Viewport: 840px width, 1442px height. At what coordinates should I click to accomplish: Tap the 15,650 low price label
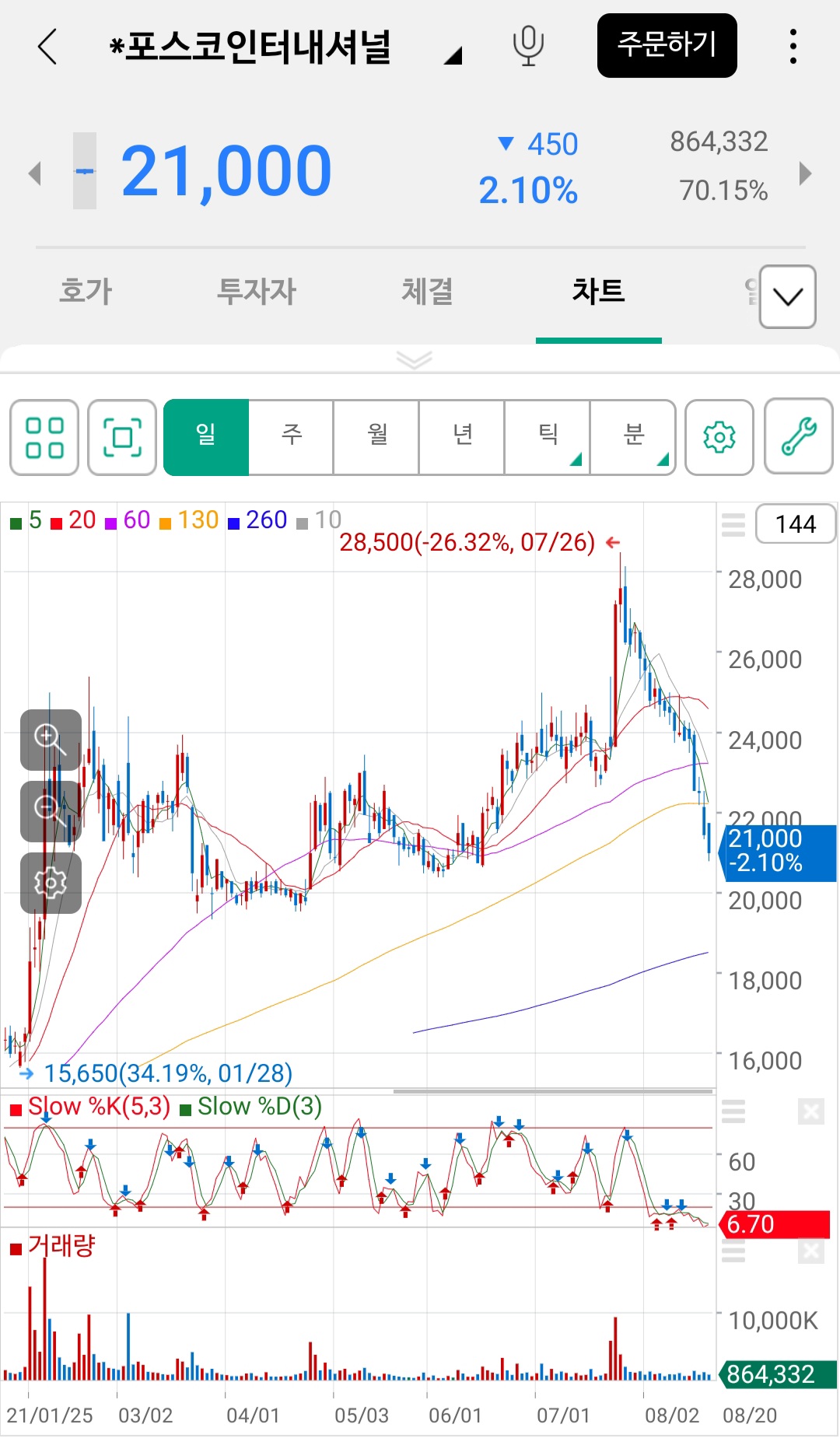tap(168, 1073)
